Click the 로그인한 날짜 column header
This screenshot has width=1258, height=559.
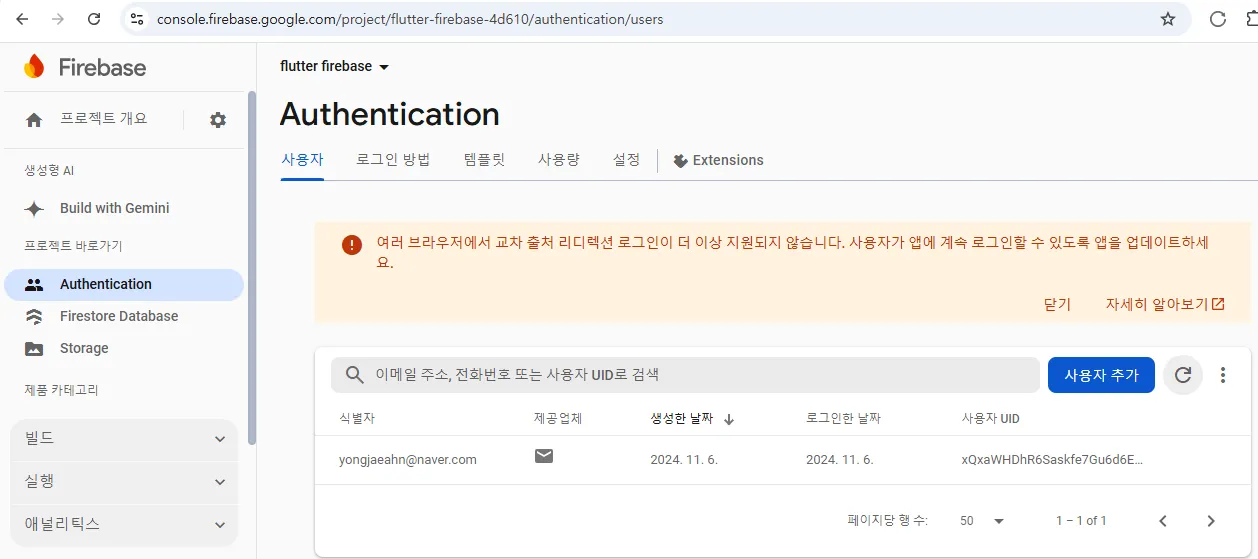click(843, 419)
